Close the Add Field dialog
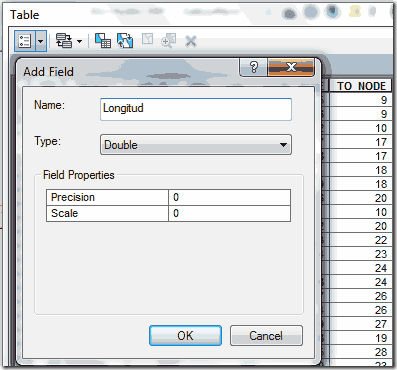Screen dimensions: 397x370 pos(291,67)
